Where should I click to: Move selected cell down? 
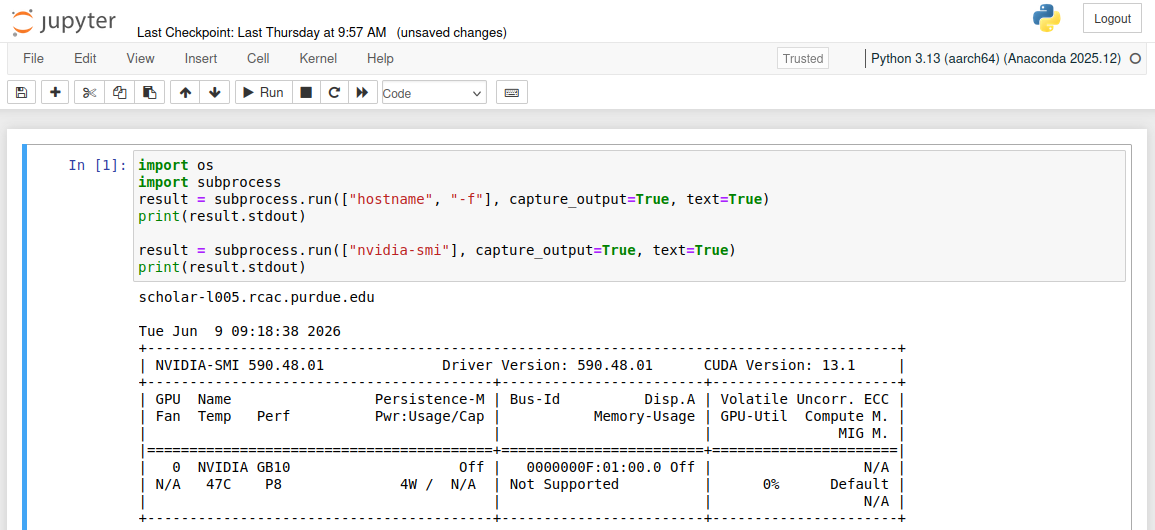pyautogui.click(x=215, y=93)
